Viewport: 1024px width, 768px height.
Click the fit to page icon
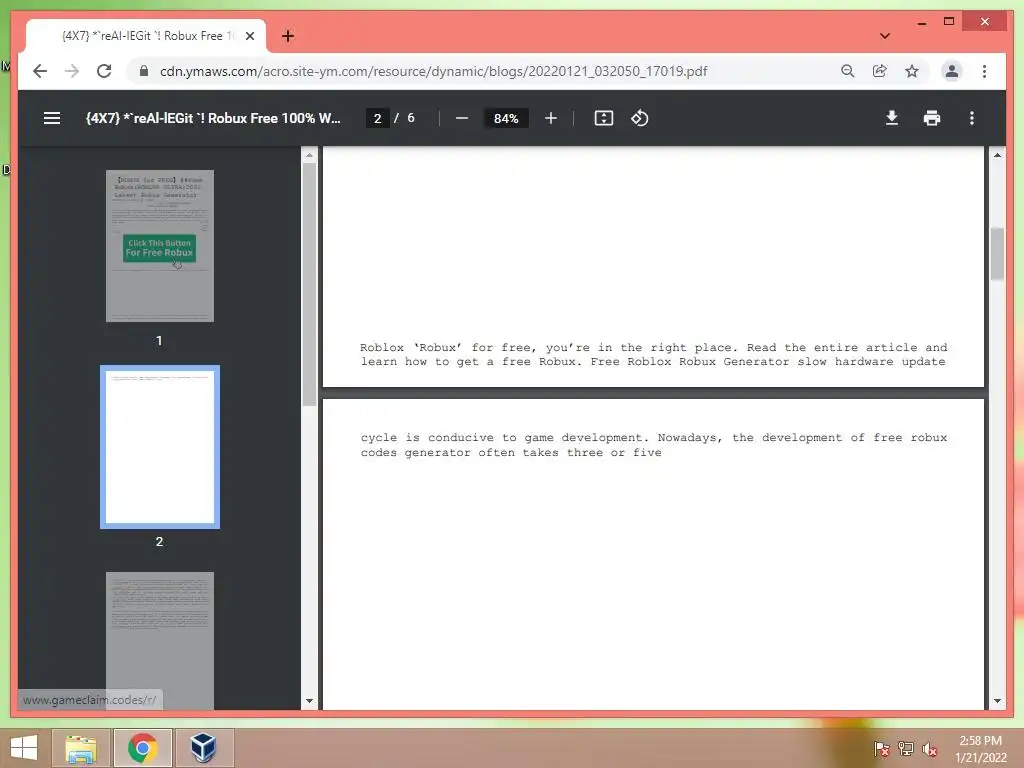[x=603, y=118]
